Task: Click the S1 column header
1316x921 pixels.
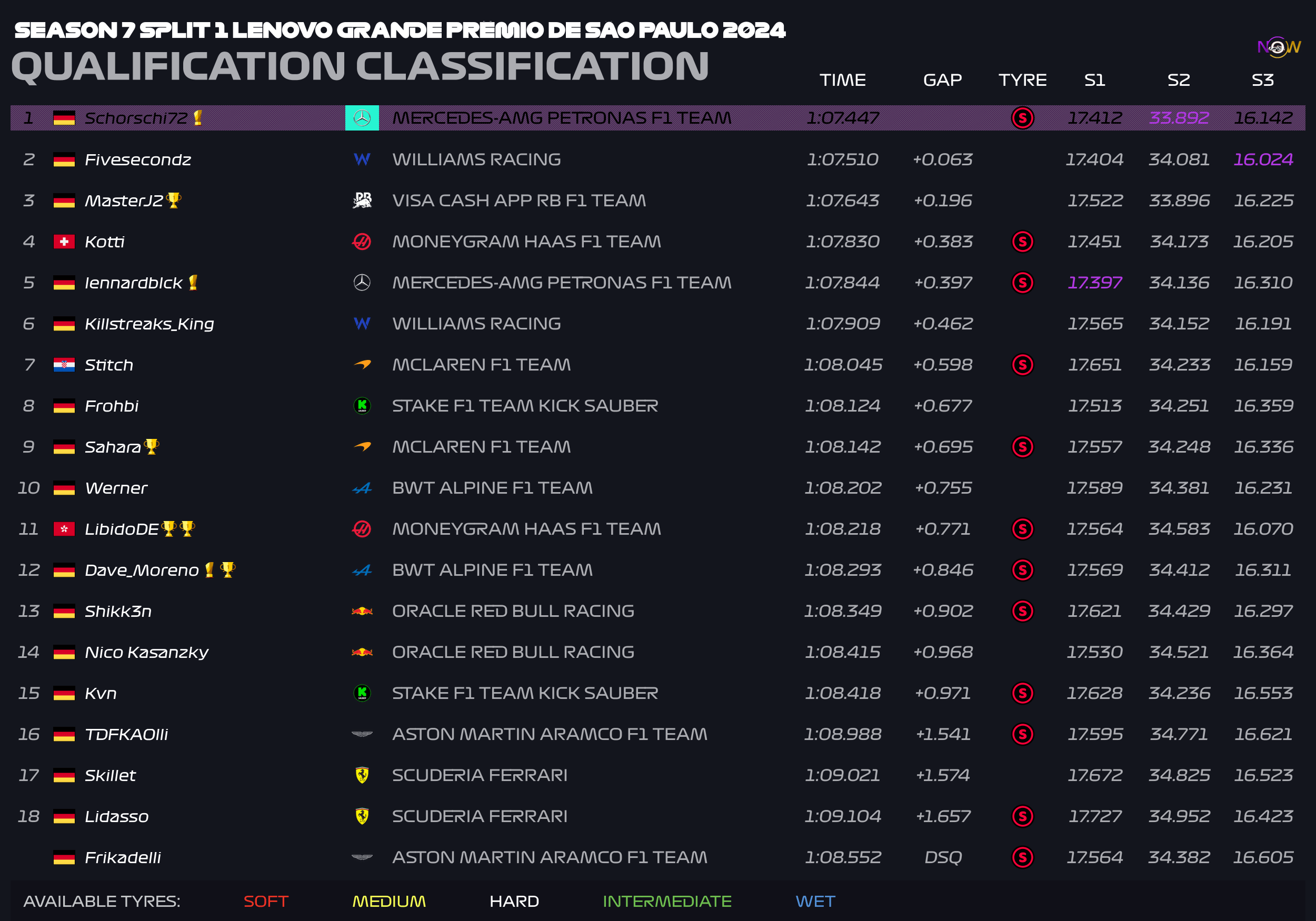Action: click(x=1095, y=79)
